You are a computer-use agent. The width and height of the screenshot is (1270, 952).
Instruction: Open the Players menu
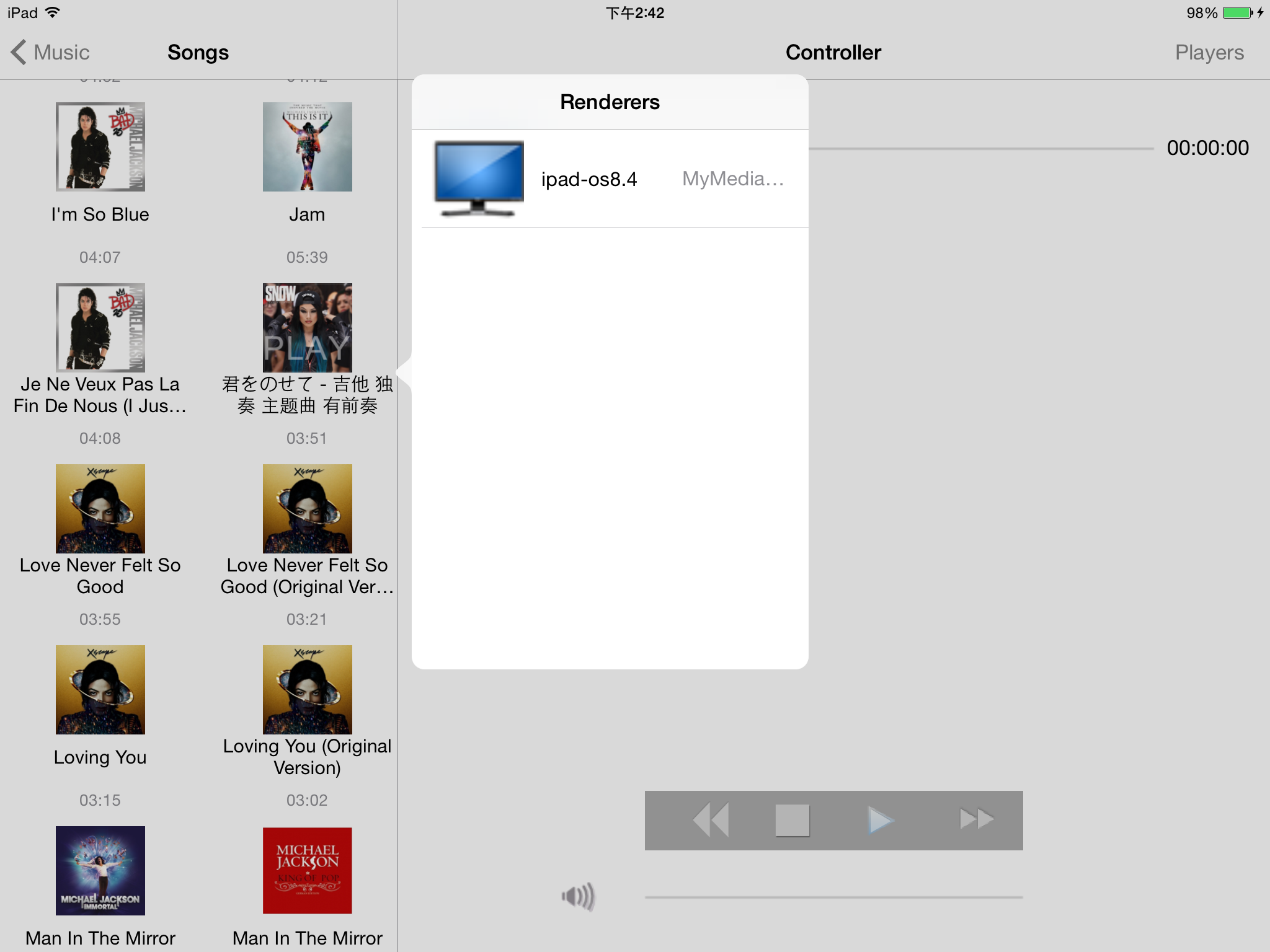click(1209, 52)
